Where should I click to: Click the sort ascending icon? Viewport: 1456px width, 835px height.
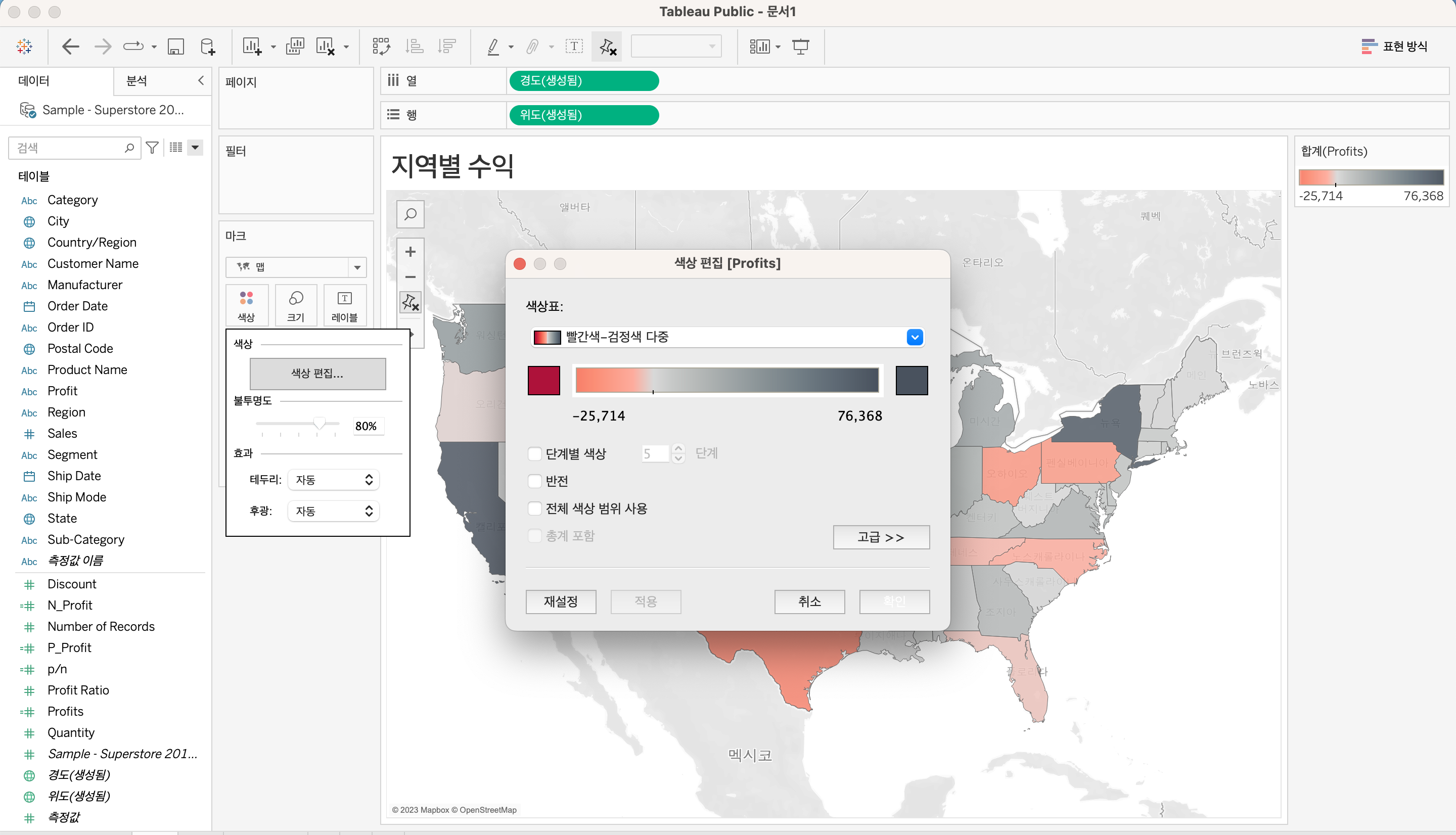tap(414, 47)
